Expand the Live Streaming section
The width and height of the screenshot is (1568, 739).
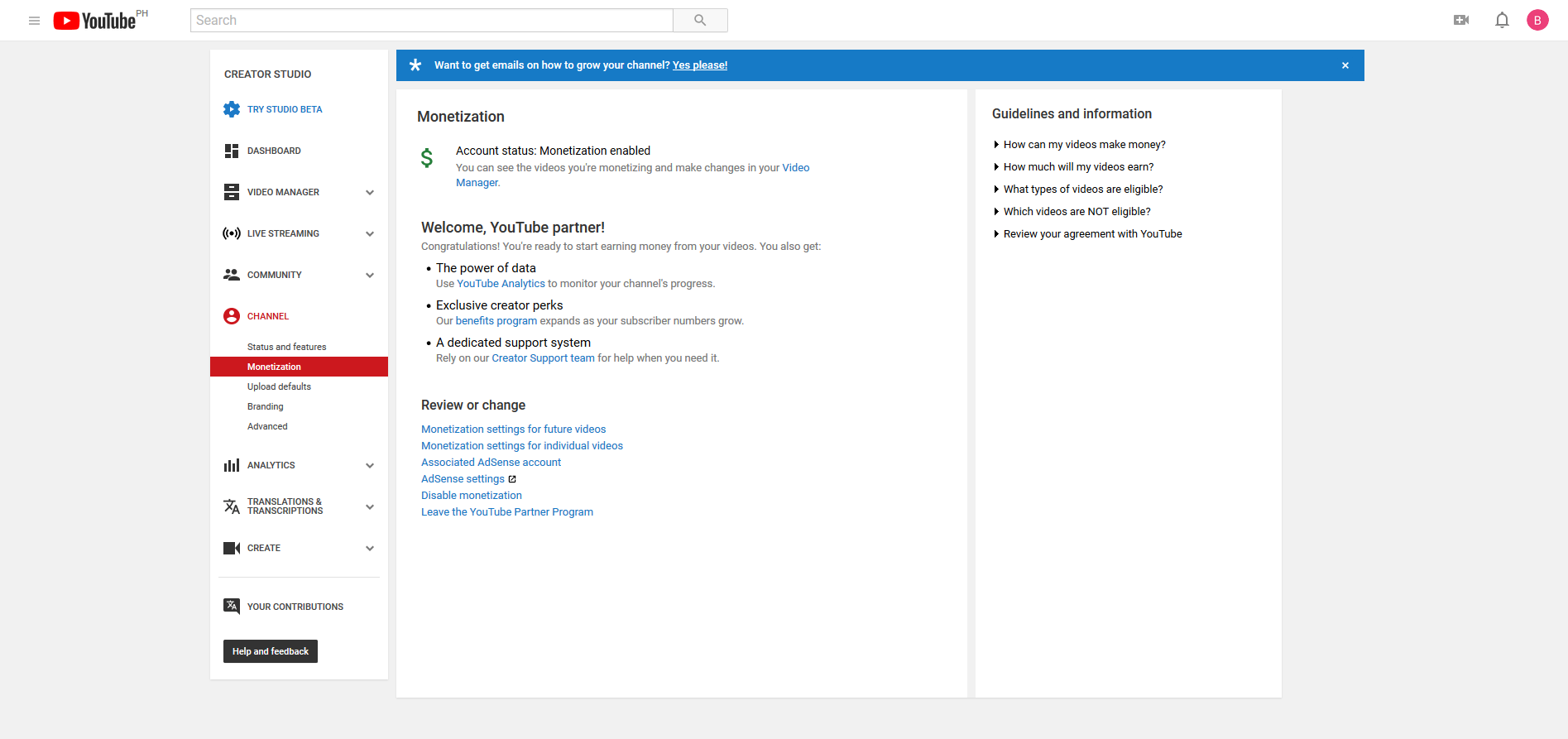(370, 233)
